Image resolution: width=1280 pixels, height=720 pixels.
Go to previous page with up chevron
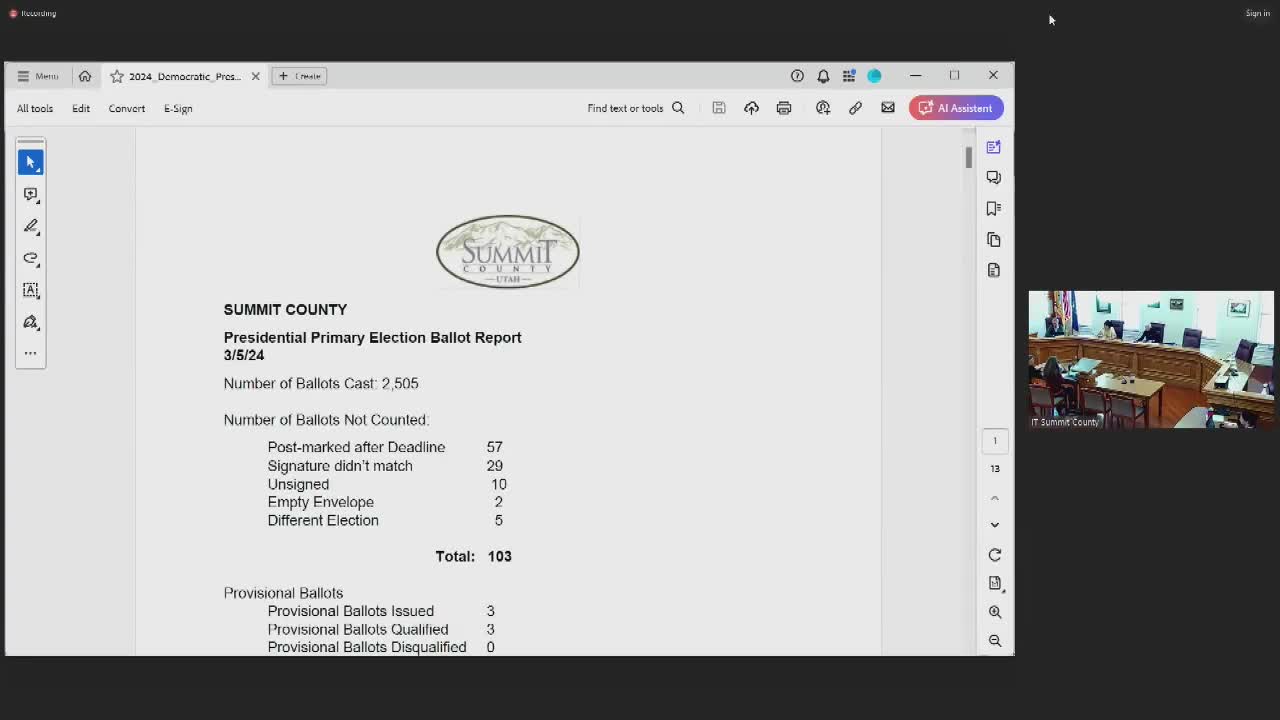(x=994, y=497)
